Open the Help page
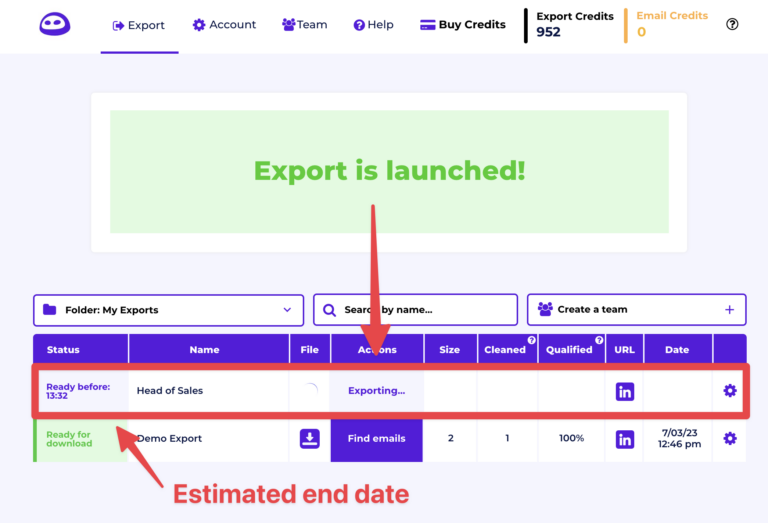The image size is (768, 523). click(374, 25)
